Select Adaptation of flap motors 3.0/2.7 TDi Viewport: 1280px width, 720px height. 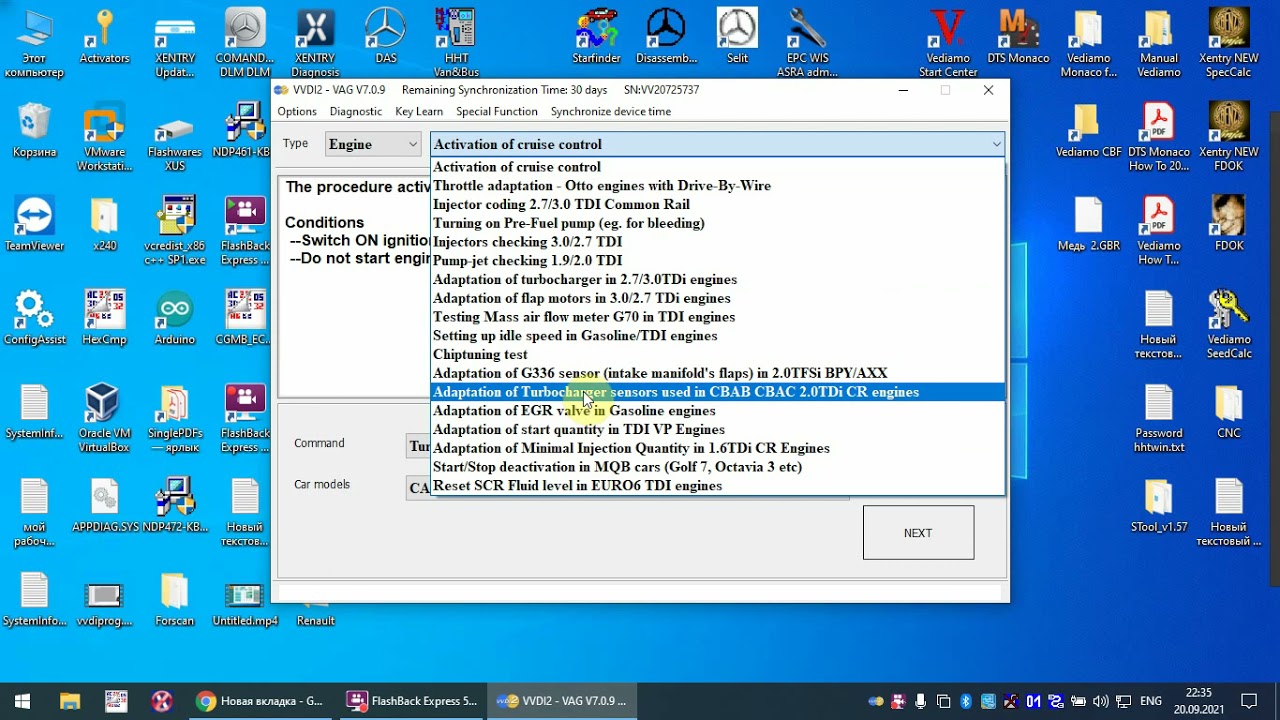coord(717,298)
